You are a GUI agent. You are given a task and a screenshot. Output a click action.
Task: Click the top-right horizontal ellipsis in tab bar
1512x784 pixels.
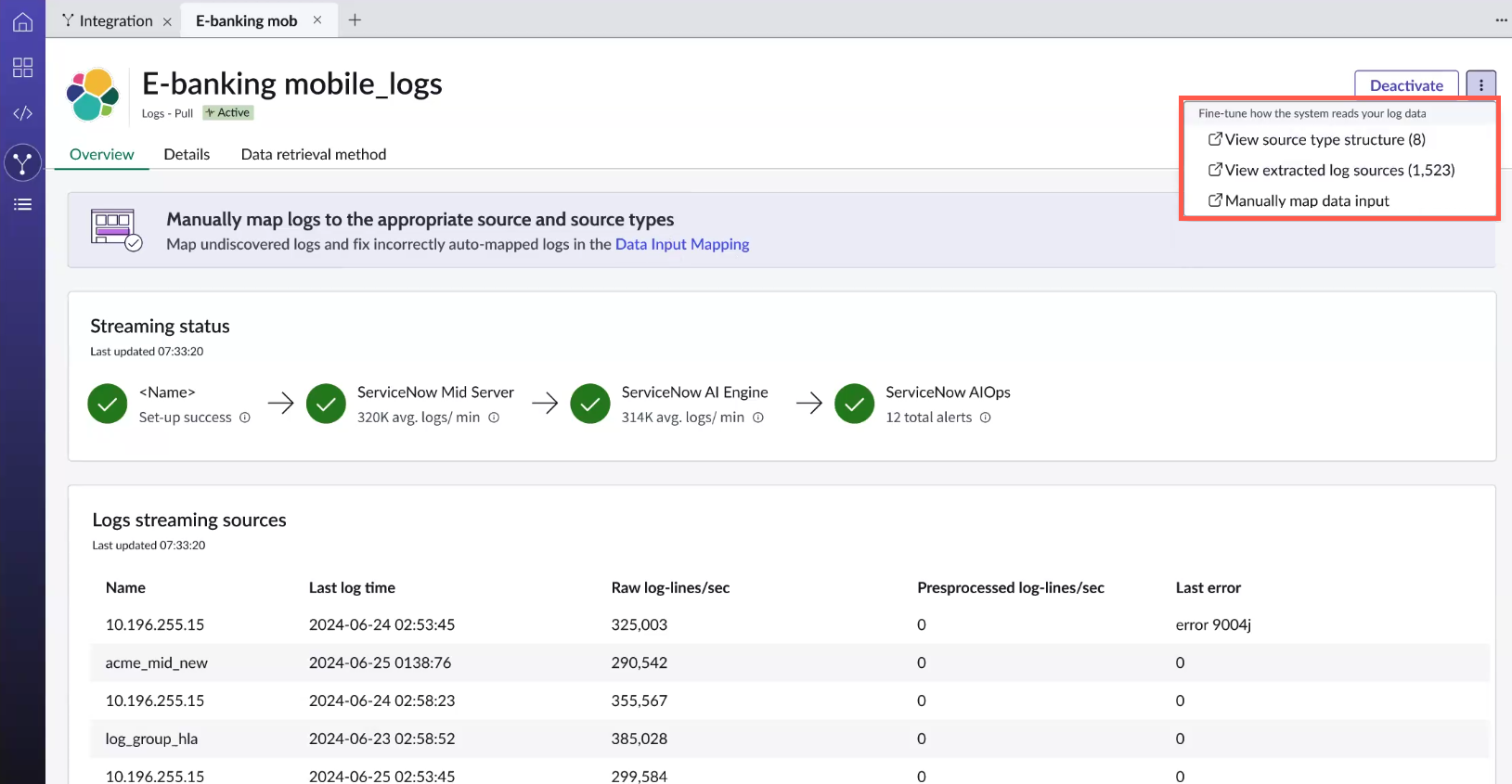tap(1501, 19)
